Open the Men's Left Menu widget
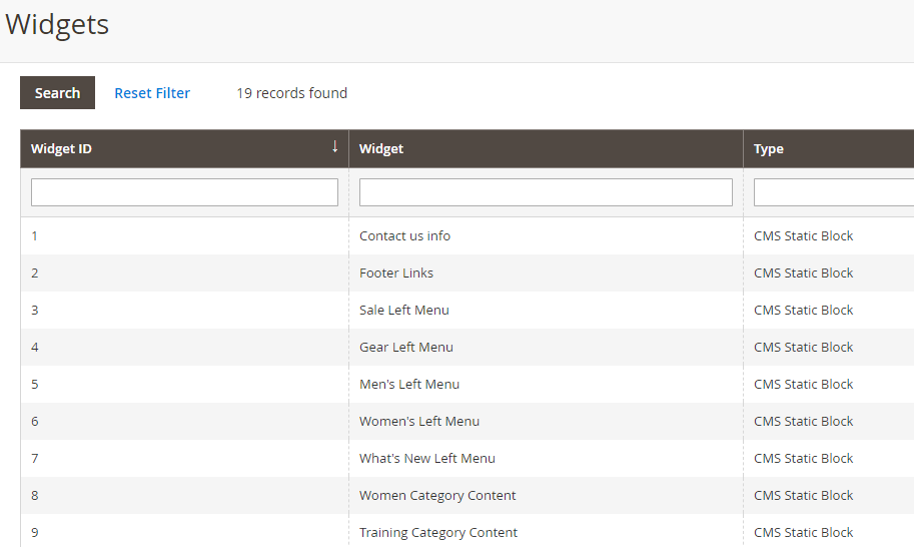The width and height of the screenshot is (914, 547). click(409, 384)
